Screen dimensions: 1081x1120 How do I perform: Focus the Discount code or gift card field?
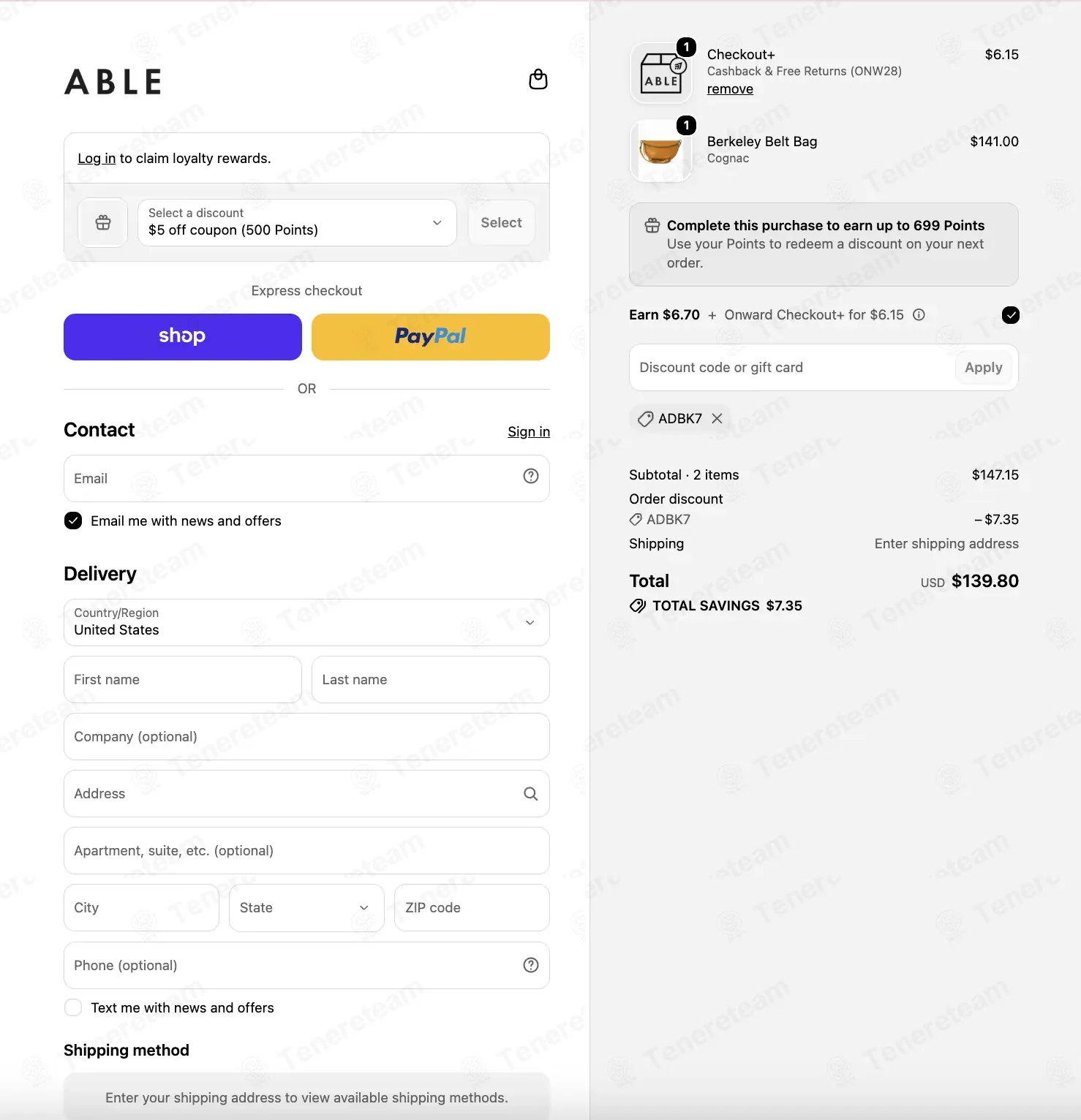point(793,367)
